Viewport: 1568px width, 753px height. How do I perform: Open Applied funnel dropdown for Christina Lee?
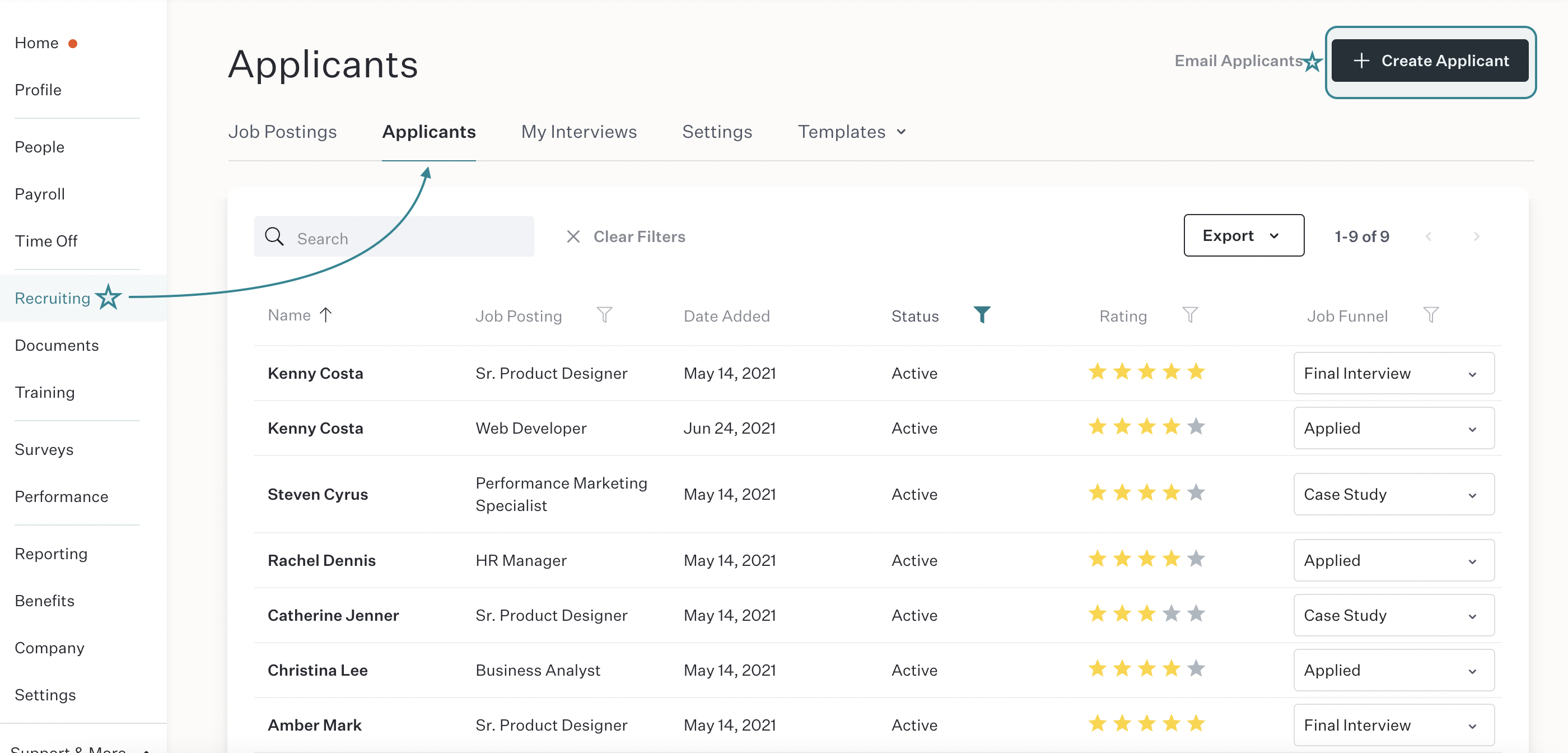pyautogui.click(x=1394, y=670)
